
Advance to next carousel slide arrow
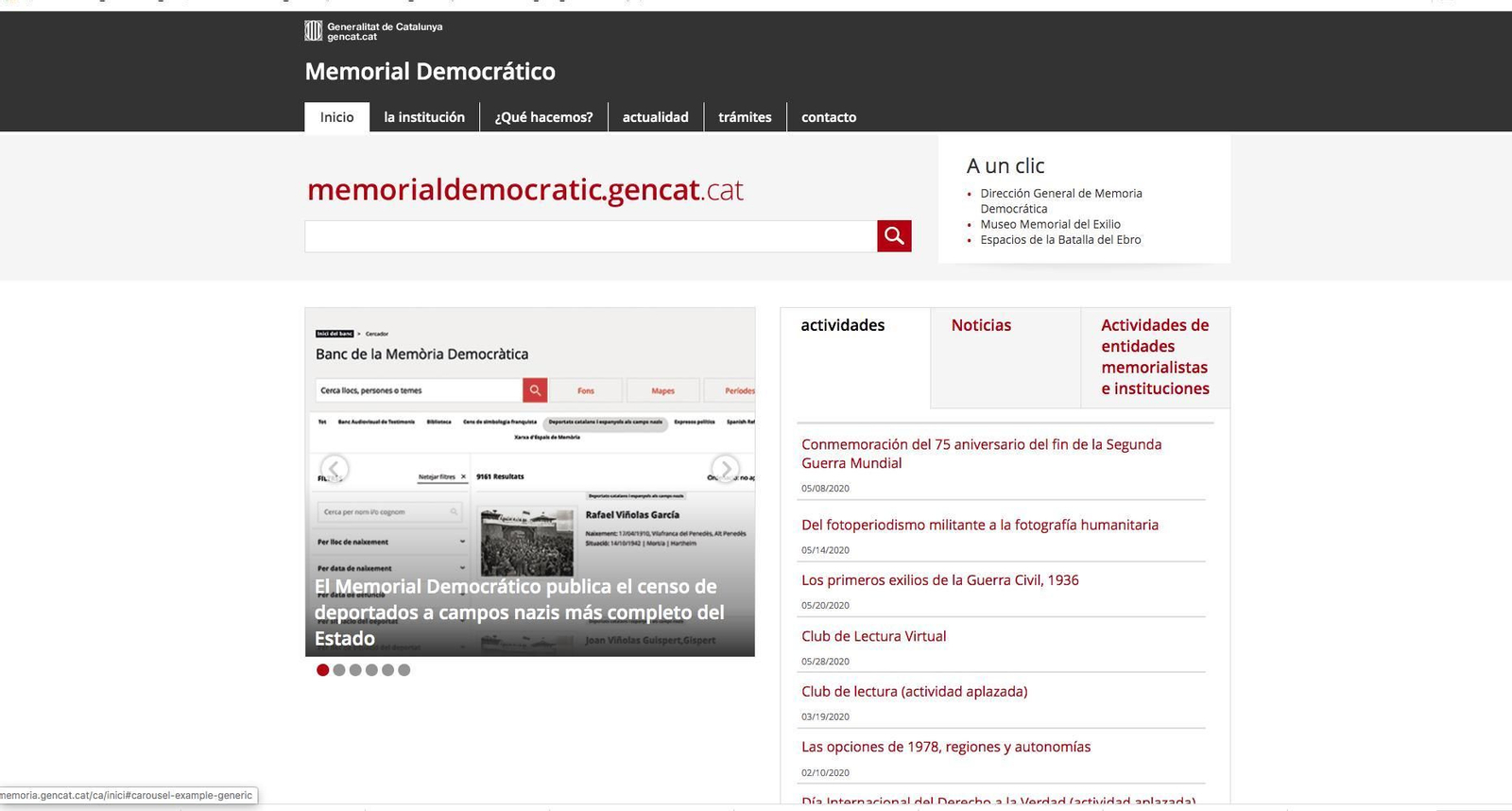tap(725, 468)
